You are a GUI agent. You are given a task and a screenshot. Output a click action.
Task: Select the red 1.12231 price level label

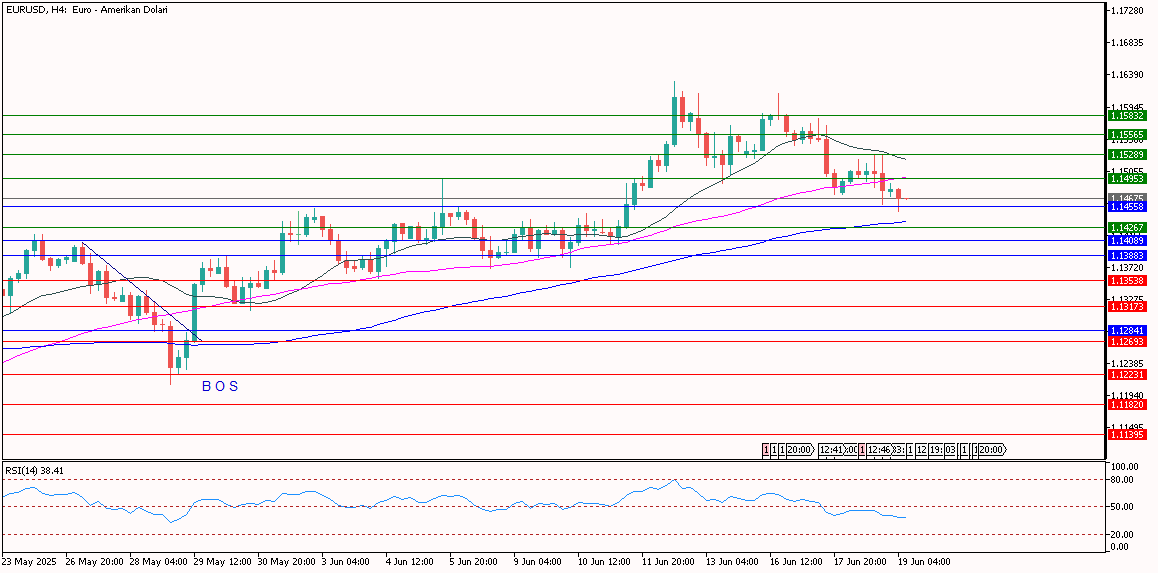tap(1127, 374)
